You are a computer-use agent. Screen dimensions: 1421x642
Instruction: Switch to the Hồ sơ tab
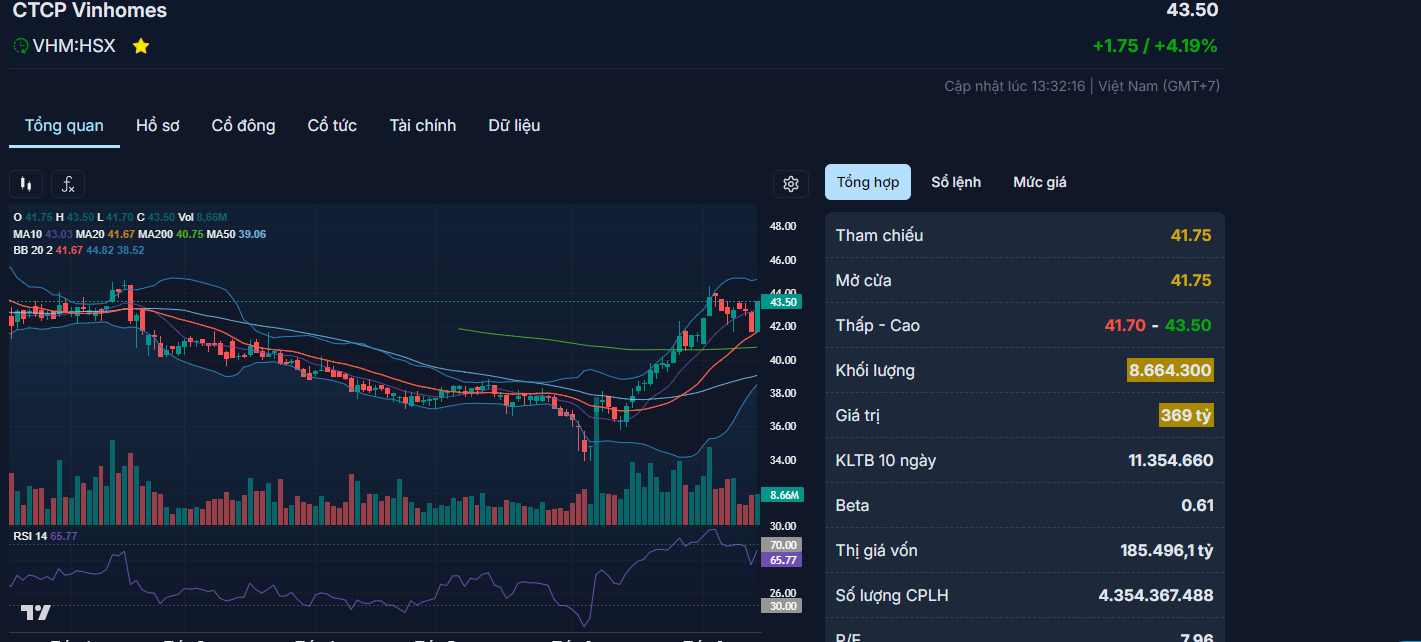(x=157, y=125)
